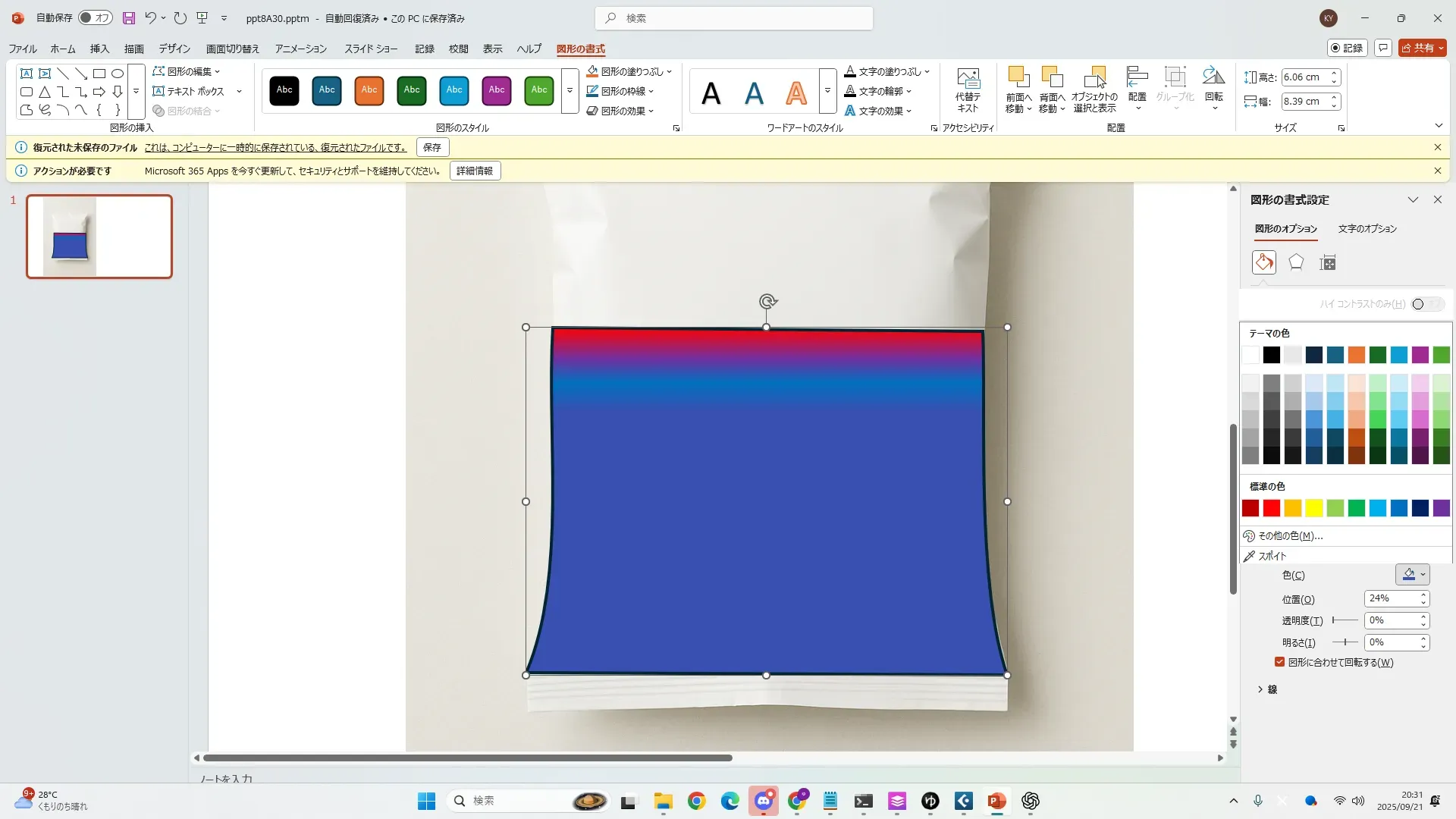Toggle the AutoSave switch
Viewport: 1456px width, 819px height.
pyautogui.click(x=96, y=18)
